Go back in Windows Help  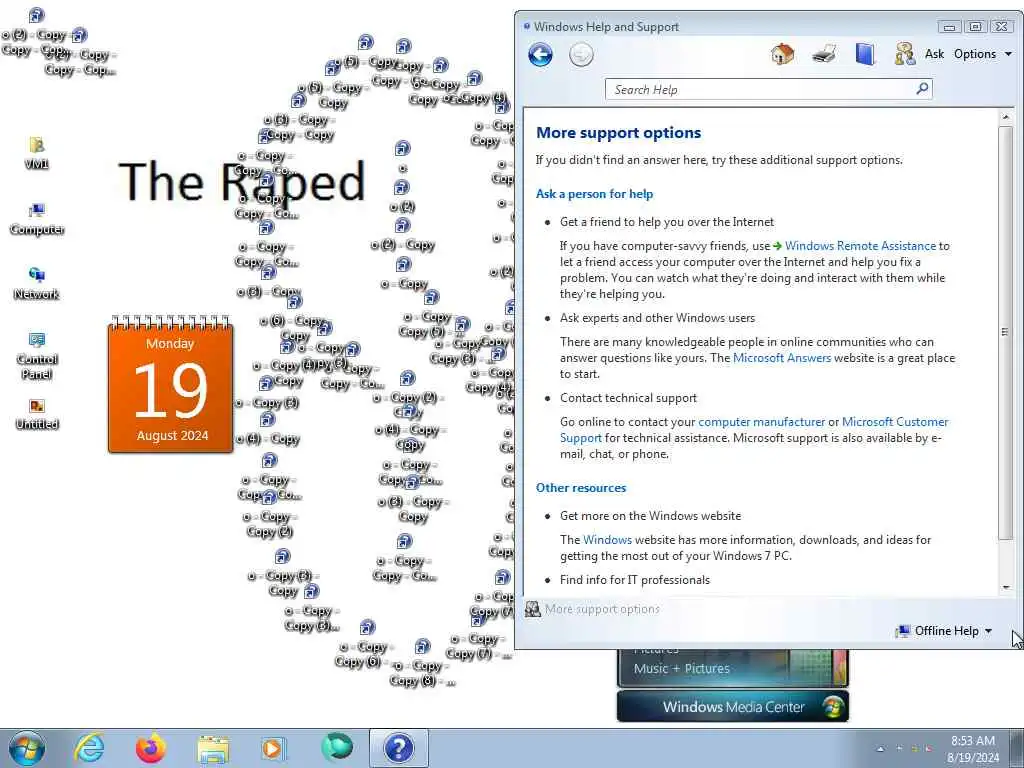tap(540, 55)
